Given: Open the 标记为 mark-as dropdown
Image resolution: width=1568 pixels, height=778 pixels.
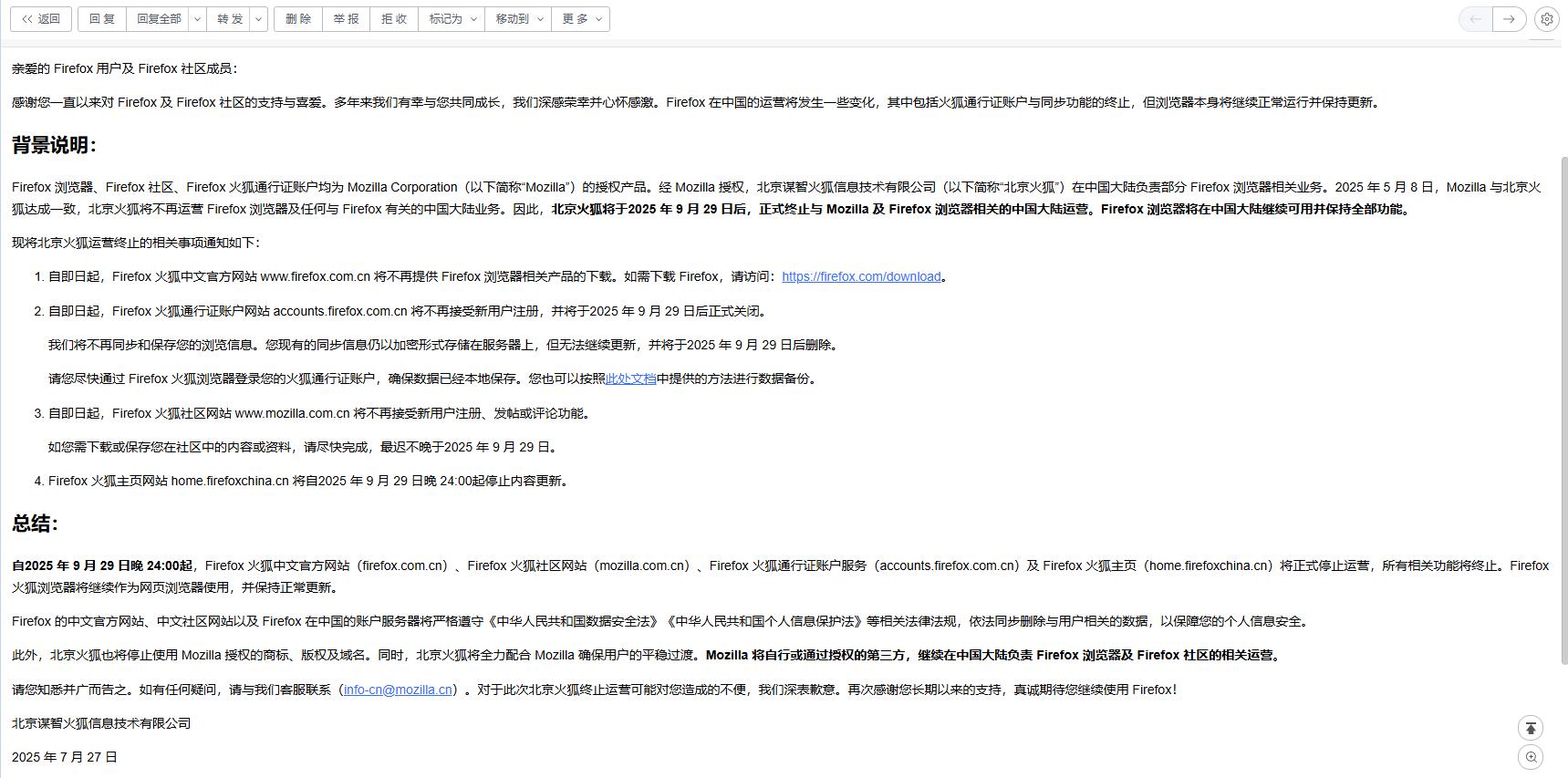Looking at the screenshot, I should click(x=452, y=19).
